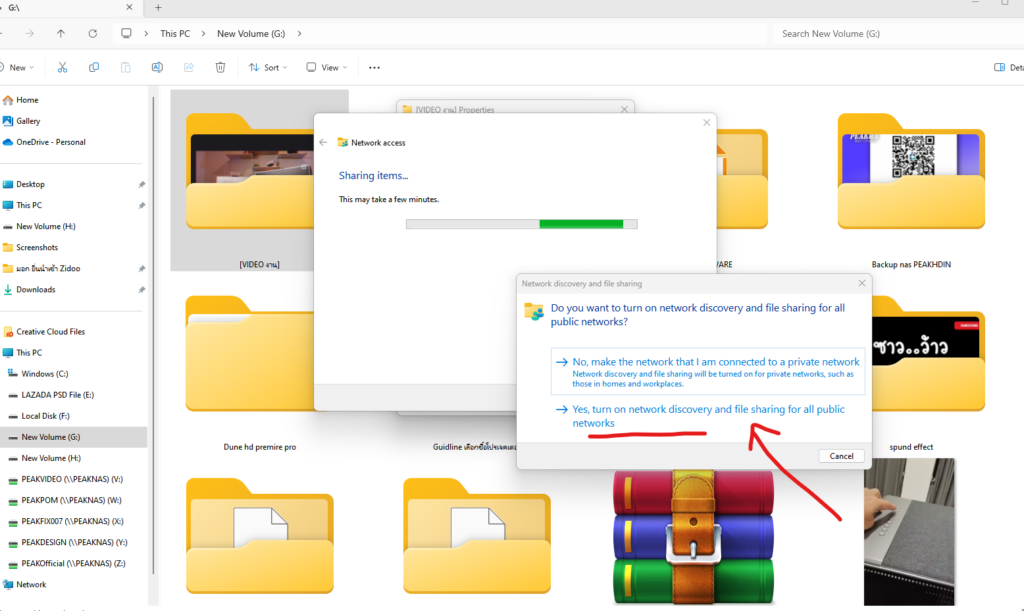Click the Sharing items progress bar

(x=521, y=224)
